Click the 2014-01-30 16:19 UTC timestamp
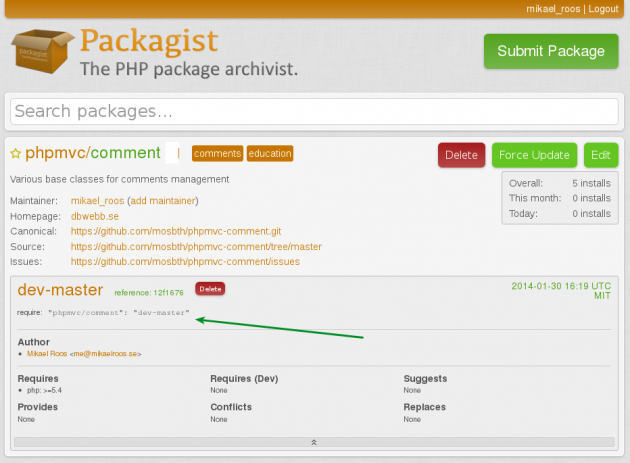This screenshot has width=630, height=463. [561, 286]
